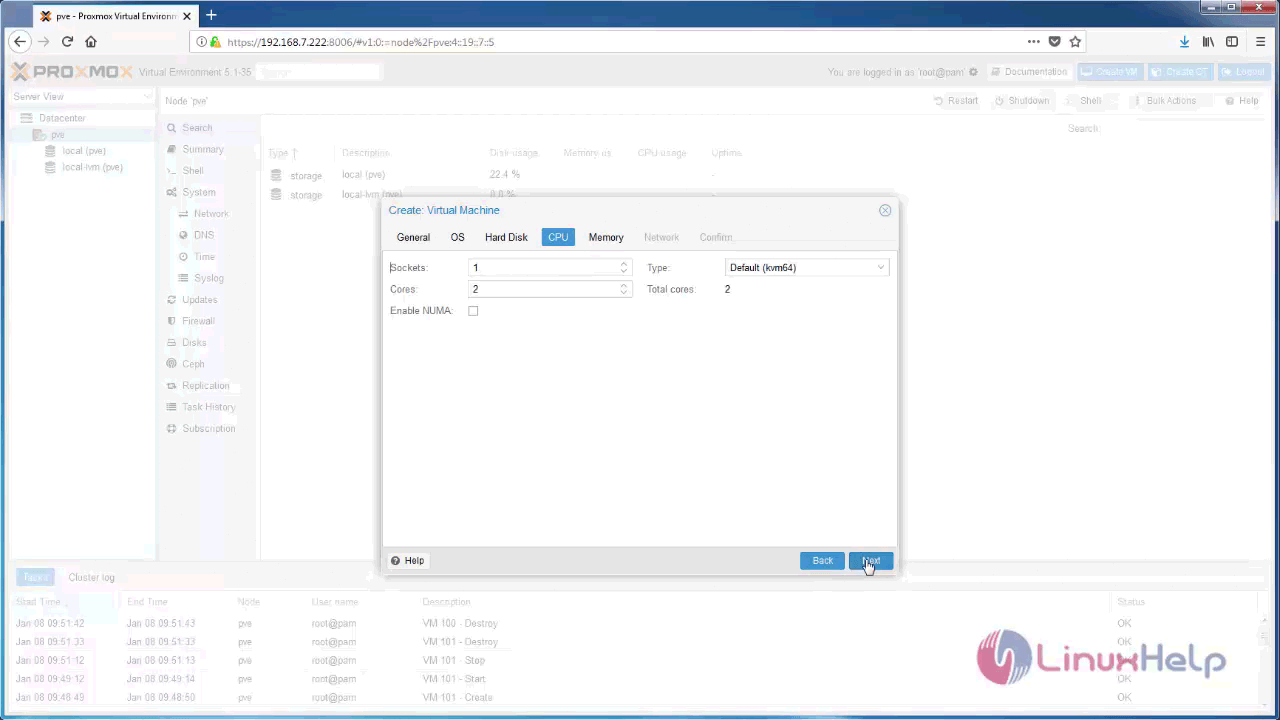Open the Documentation link

1029,72
